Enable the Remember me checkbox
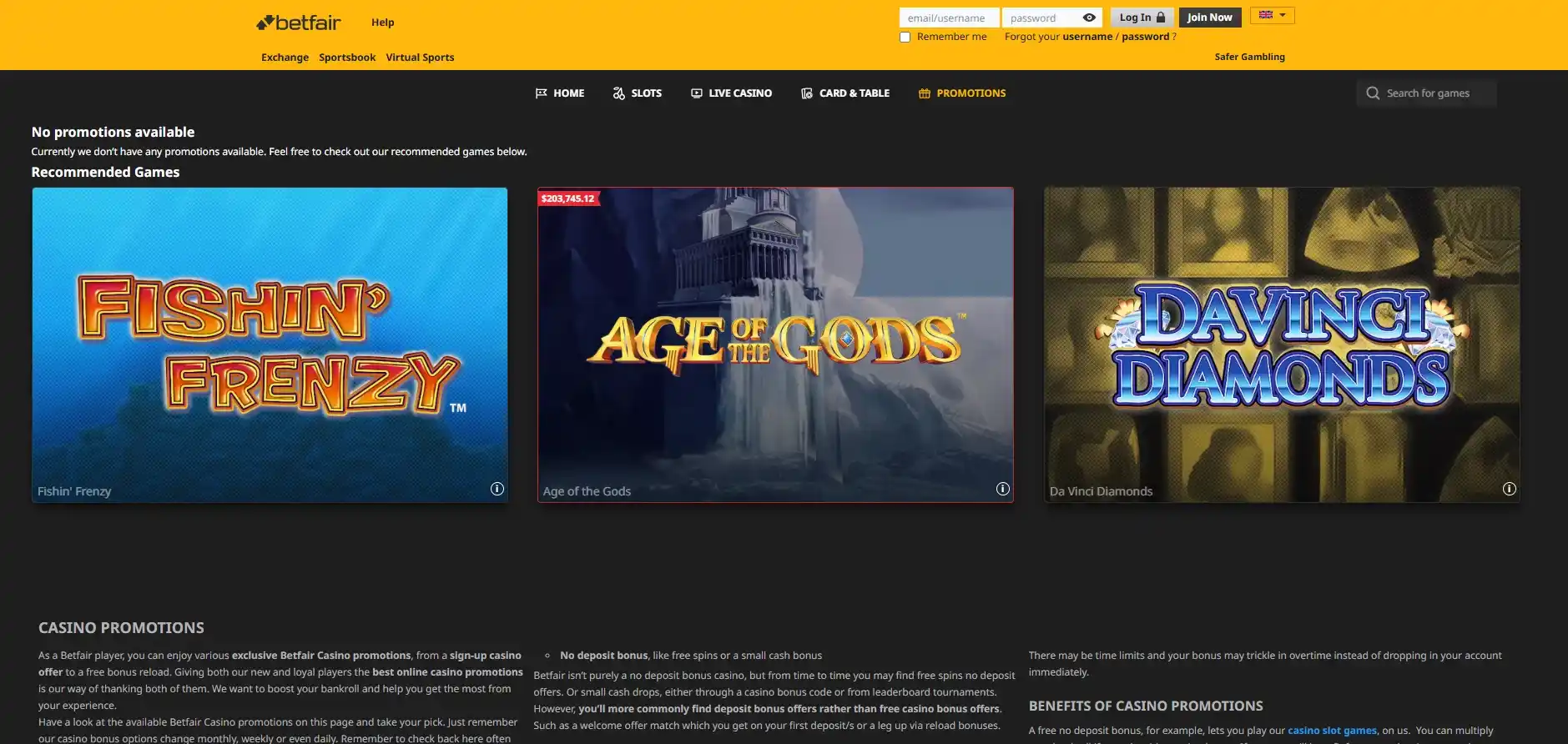 905,38
